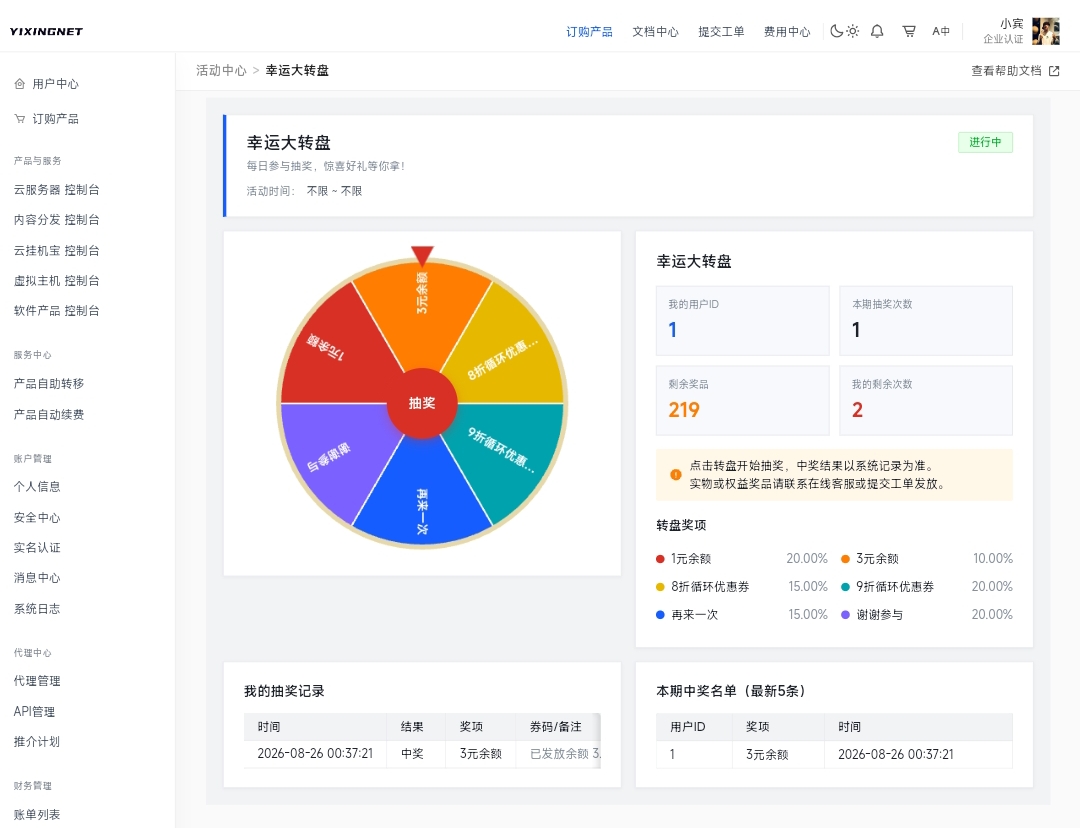
Task: Click red dot beside 1元余额 legend
Action: (x=660, y=559)
